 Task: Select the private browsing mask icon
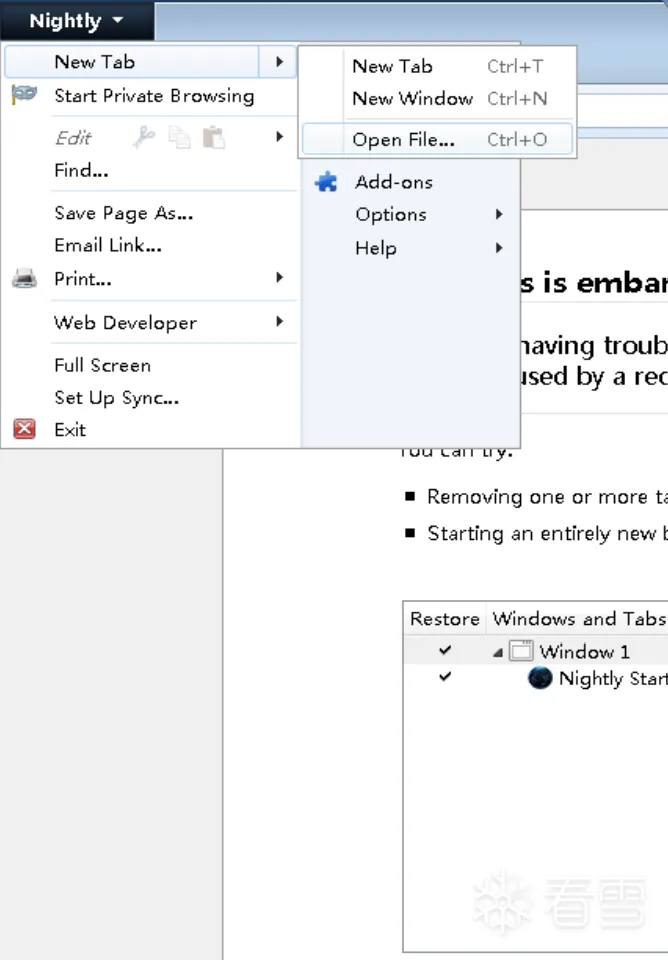[x=24, y=95]
